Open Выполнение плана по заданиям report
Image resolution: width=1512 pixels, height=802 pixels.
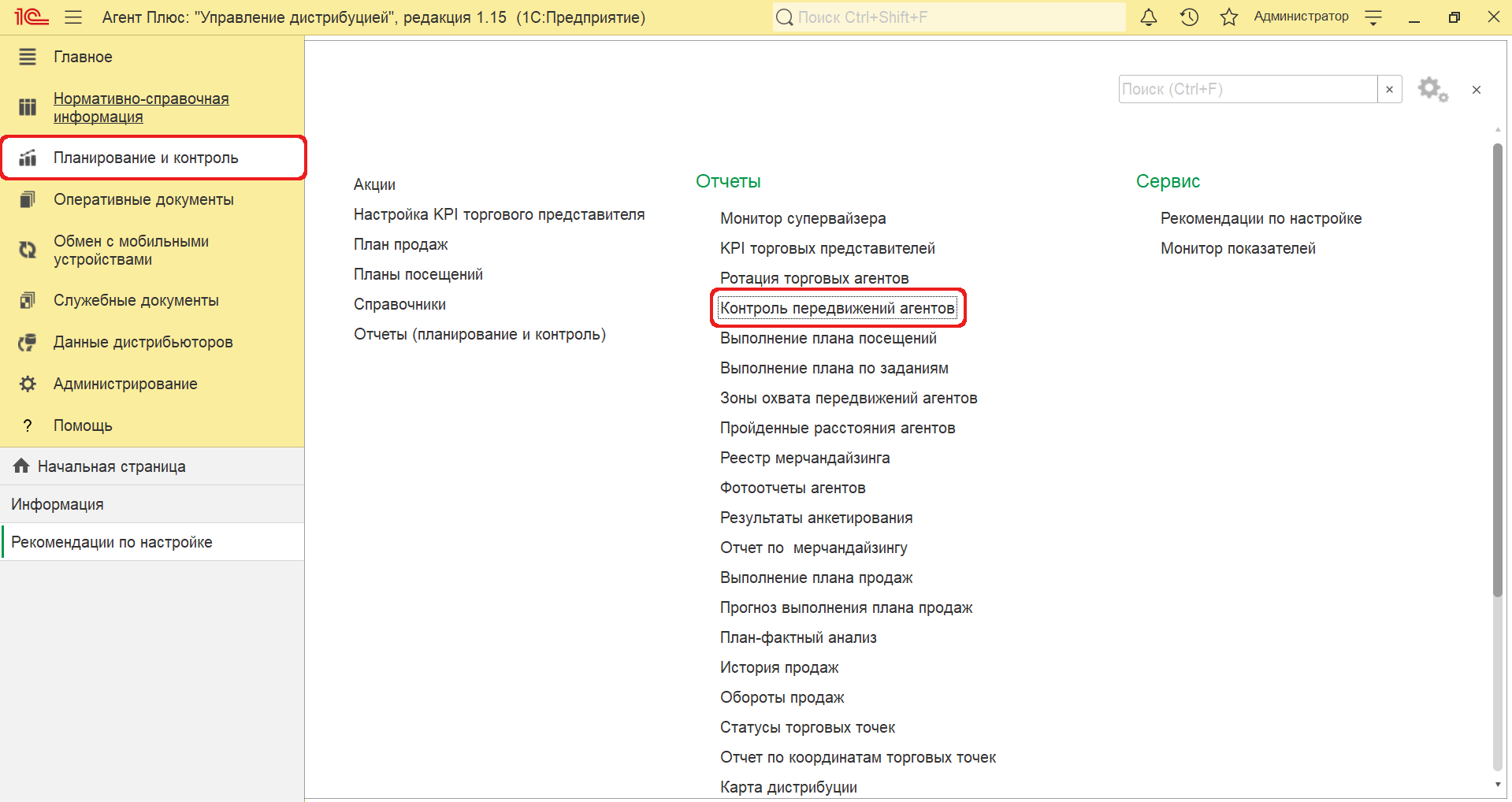[834, 368]
